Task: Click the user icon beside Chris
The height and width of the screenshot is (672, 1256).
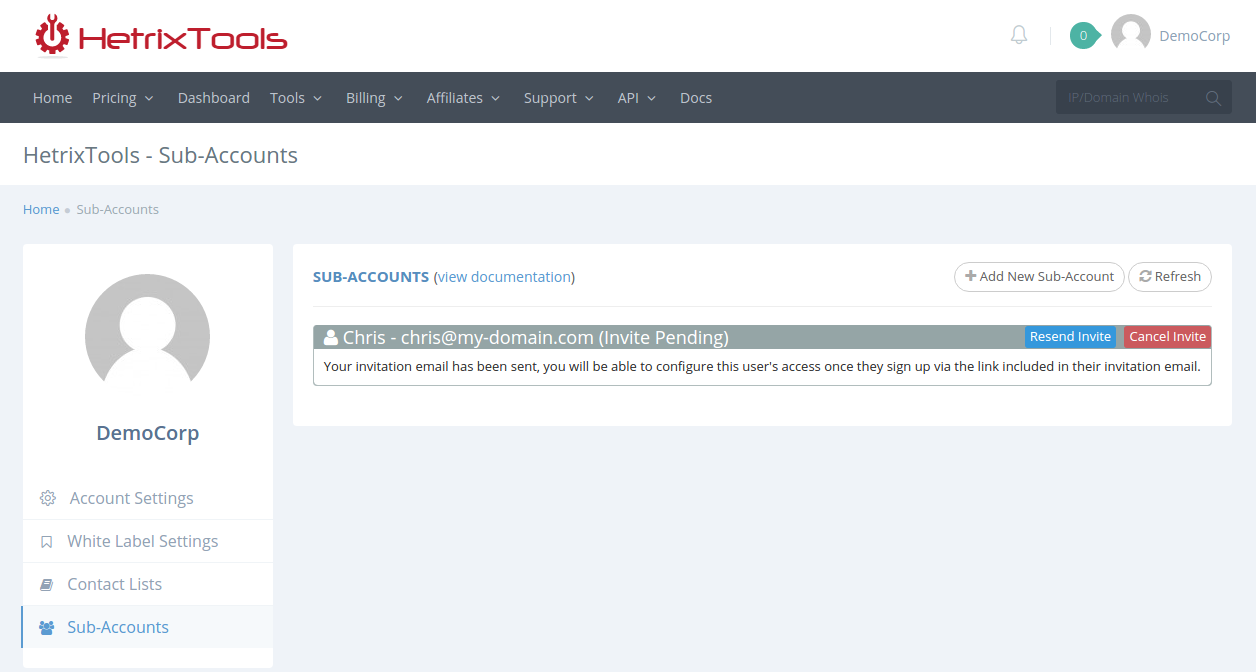Action: coord(331,337)
